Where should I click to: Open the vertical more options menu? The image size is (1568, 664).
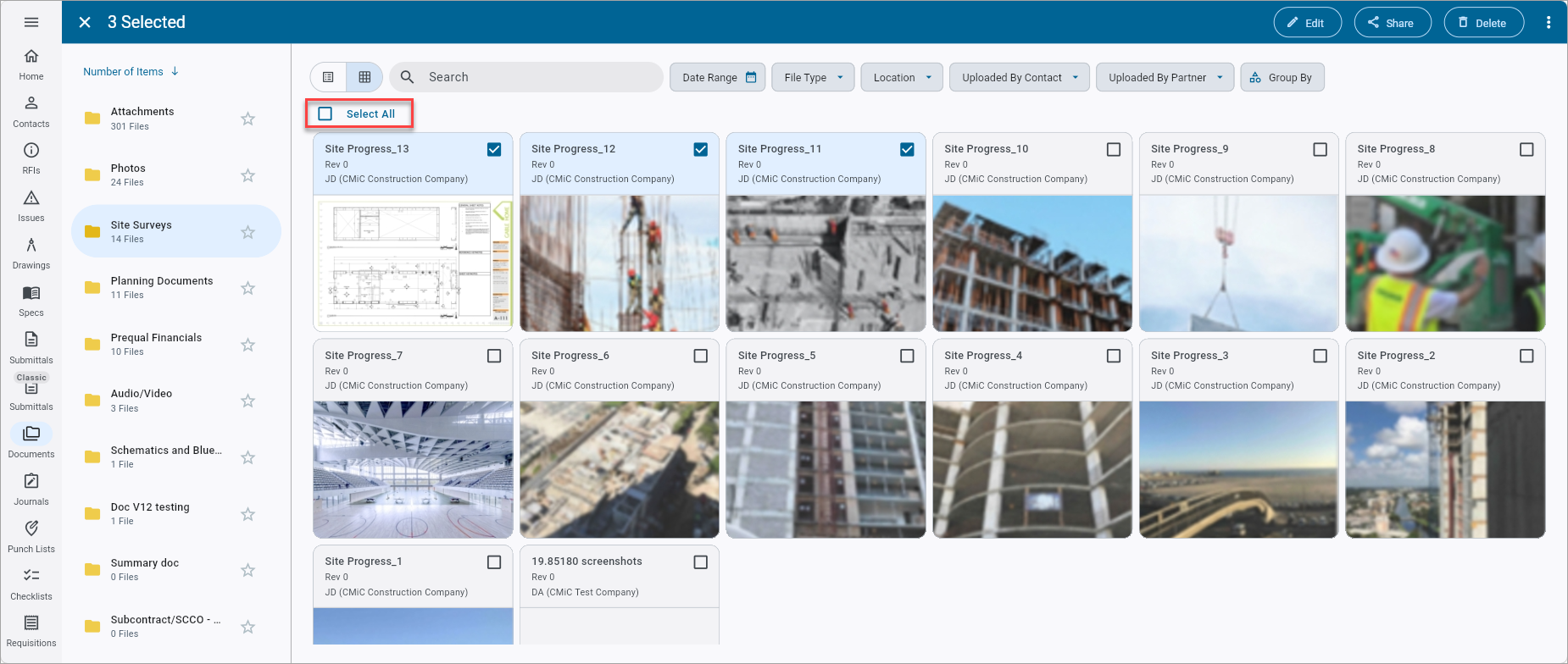tap(1549, 23)
